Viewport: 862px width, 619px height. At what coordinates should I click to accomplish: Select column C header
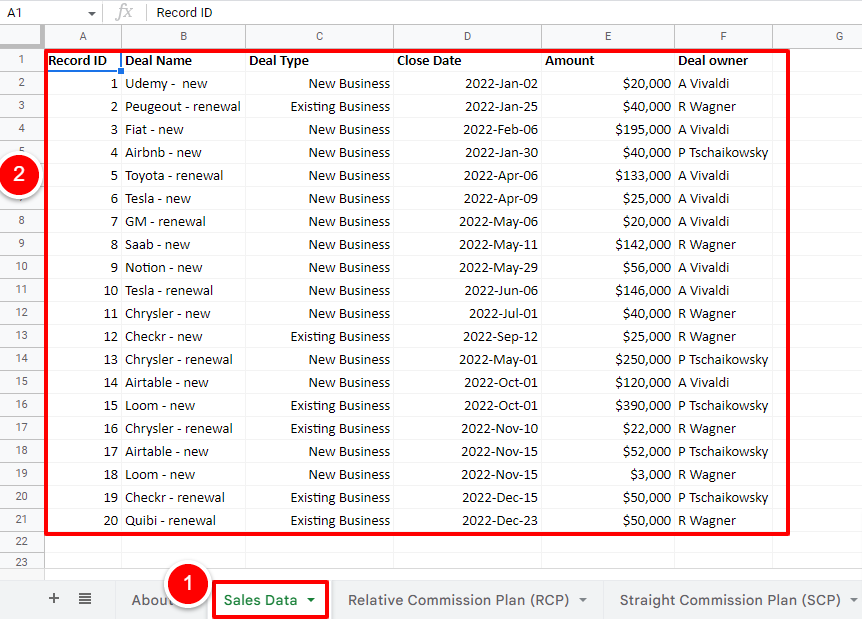tap(319, 36)
